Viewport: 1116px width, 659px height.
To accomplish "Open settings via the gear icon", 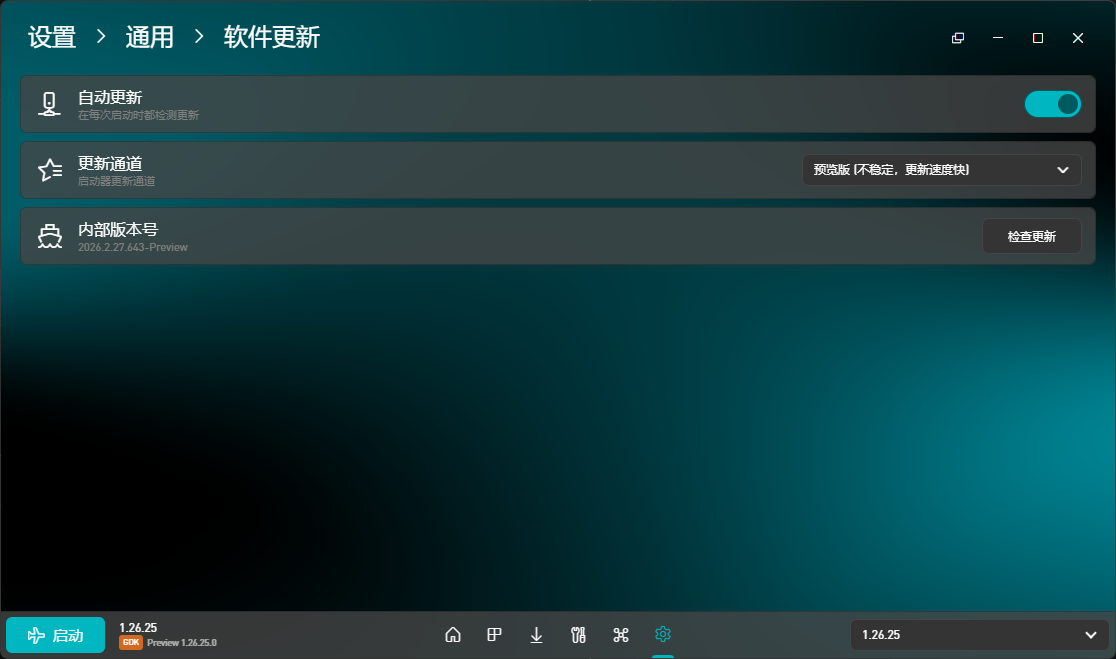I will pyautogui.click(x=662, y=635).
